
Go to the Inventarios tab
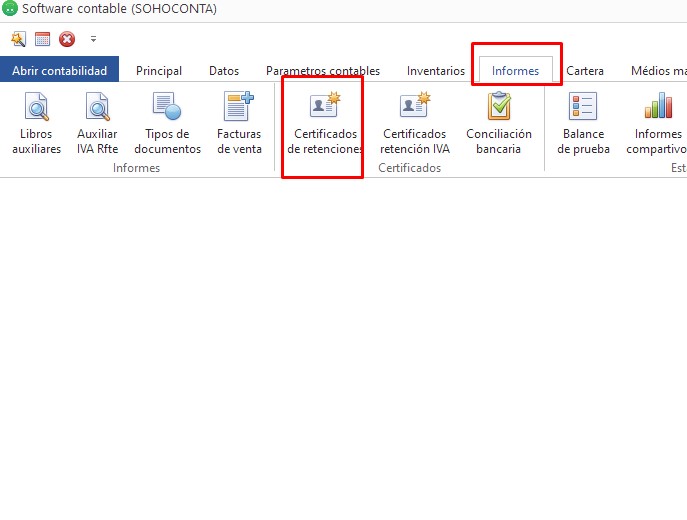pyautogui.click(x=435, y=71)
